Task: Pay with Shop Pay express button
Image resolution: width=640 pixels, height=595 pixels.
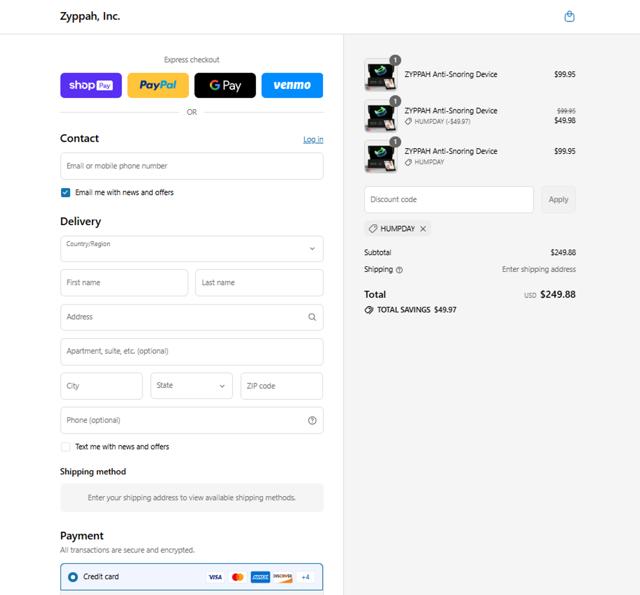Action: pyautogui.click(x=91, y=85)
